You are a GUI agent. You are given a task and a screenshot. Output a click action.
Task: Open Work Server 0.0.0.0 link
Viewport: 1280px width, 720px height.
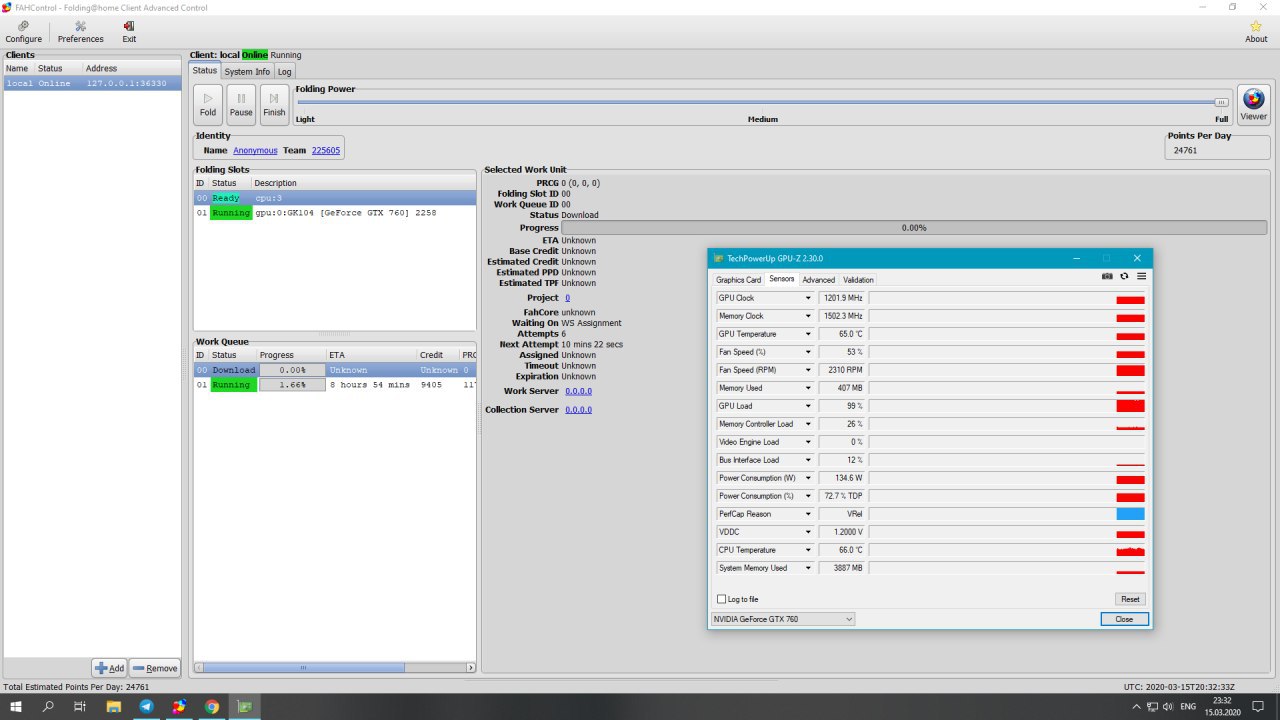[578, 391]
